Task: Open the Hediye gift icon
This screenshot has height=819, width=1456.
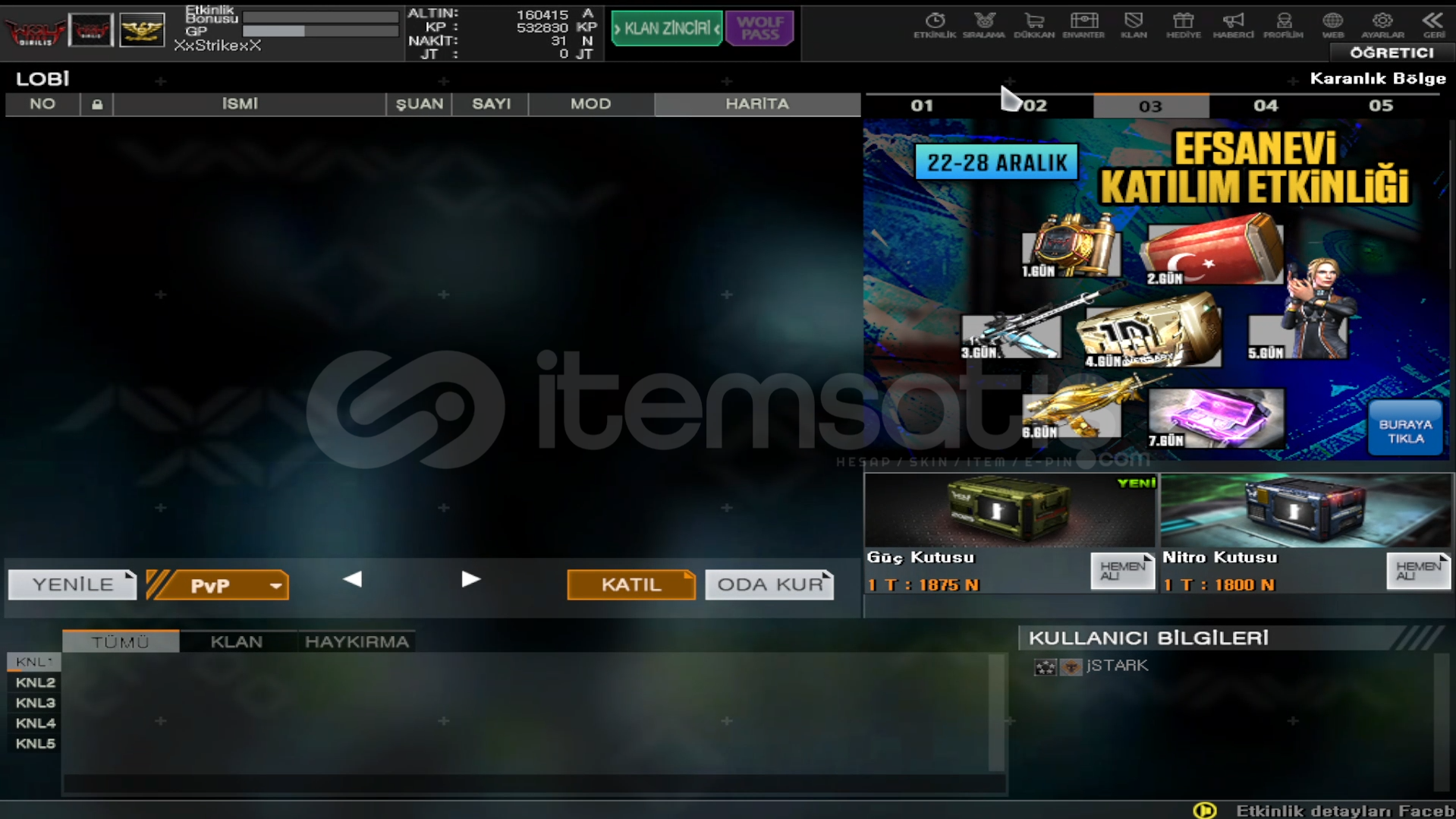Action: click(x=1184, y=25)
